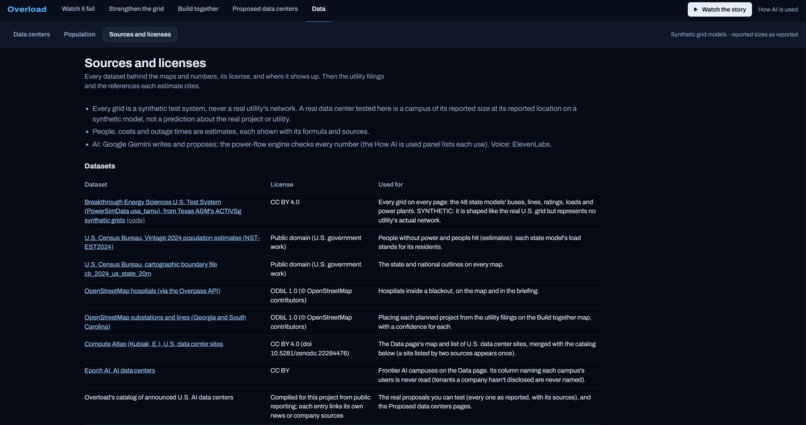Click the License column header
806x425 pixels.
[x=282, y=184]
